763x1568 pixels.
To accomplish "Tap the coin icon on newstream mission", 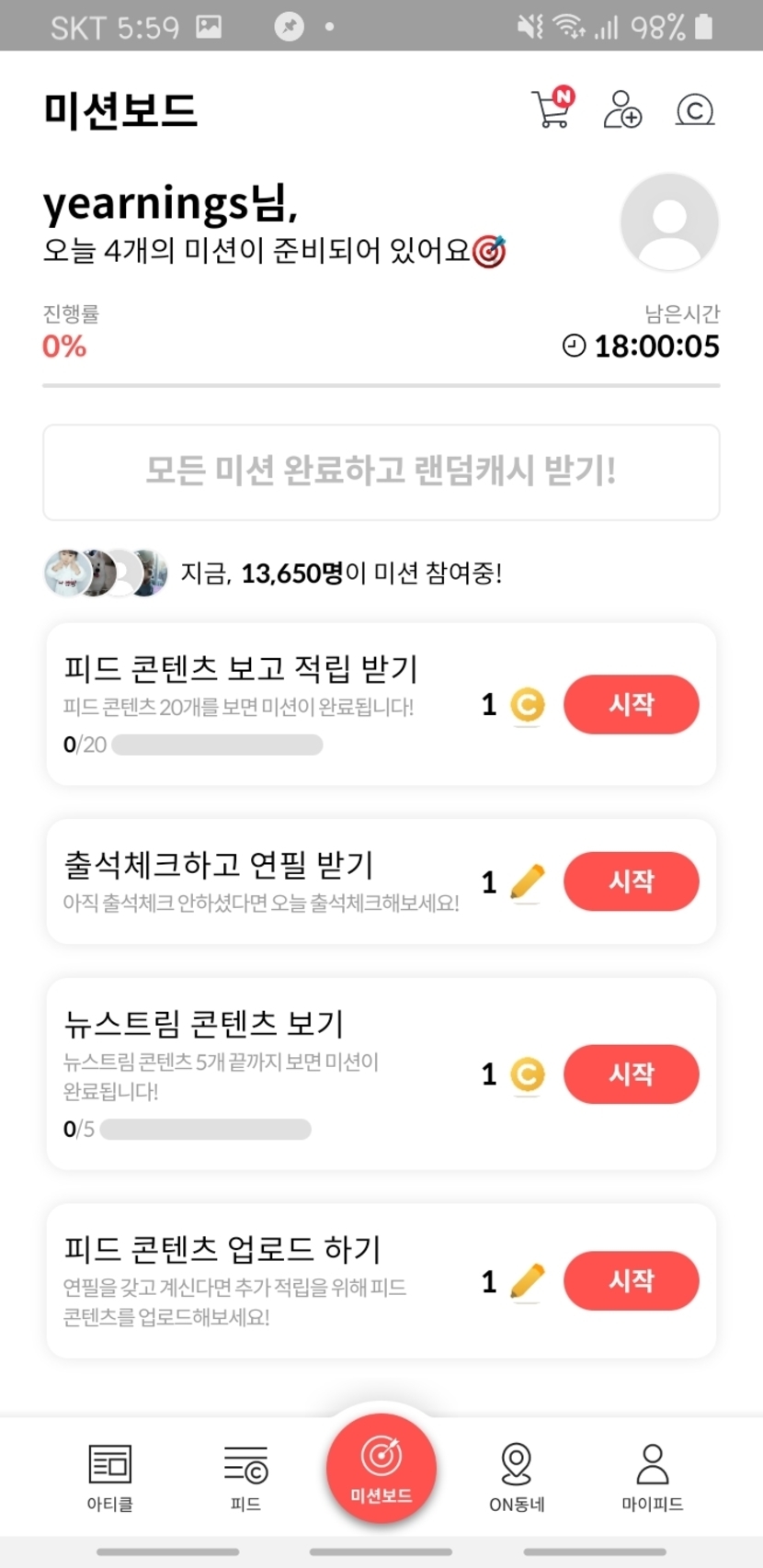I will click(x=528, y=1074).
